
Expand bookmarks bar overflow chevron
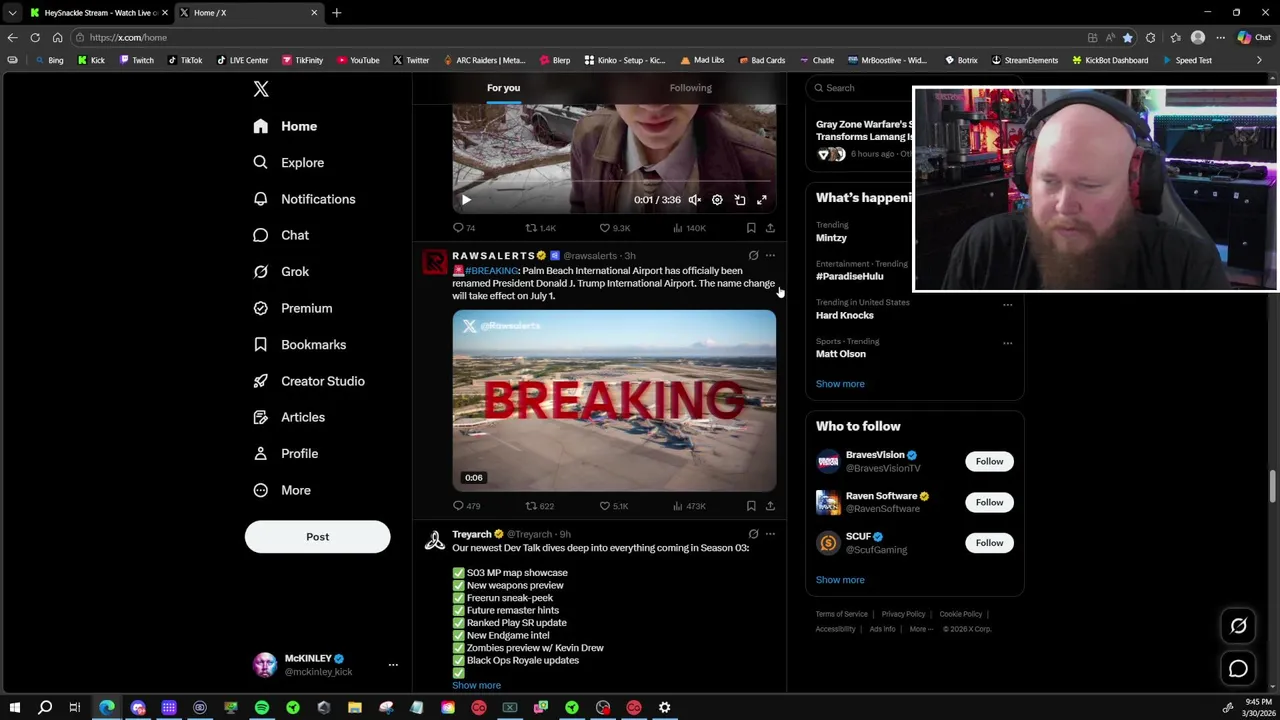click(1259, 60)
